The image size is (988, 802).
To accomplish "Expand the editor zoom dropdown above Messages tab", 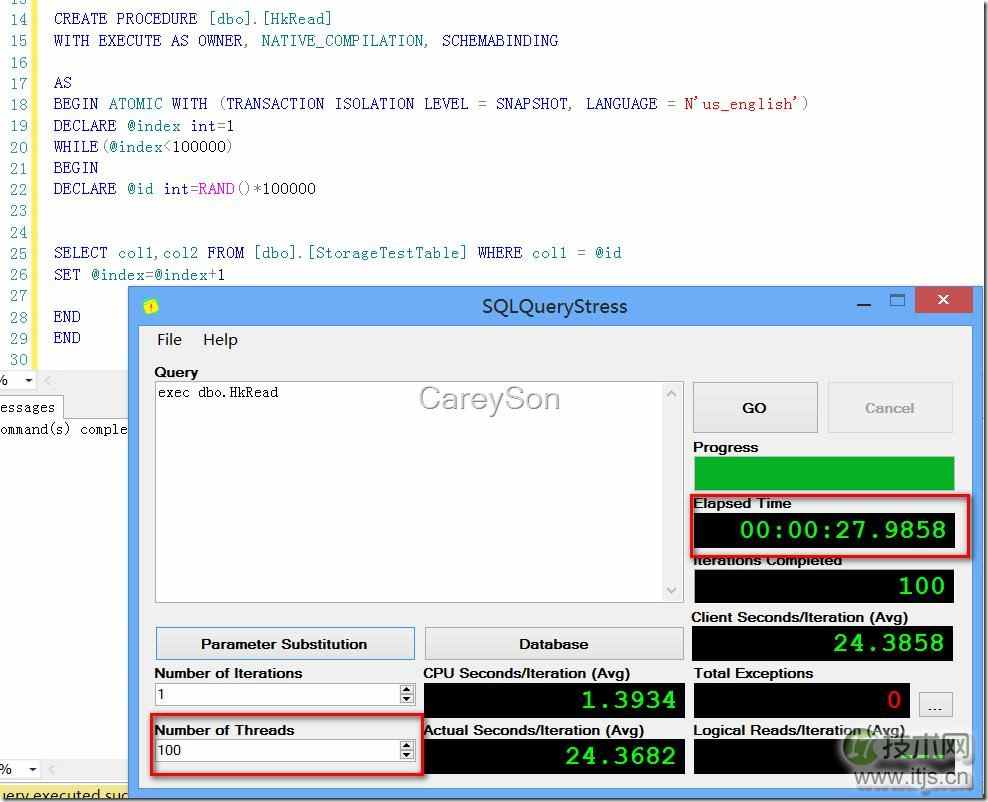I will tap(28, 380).
